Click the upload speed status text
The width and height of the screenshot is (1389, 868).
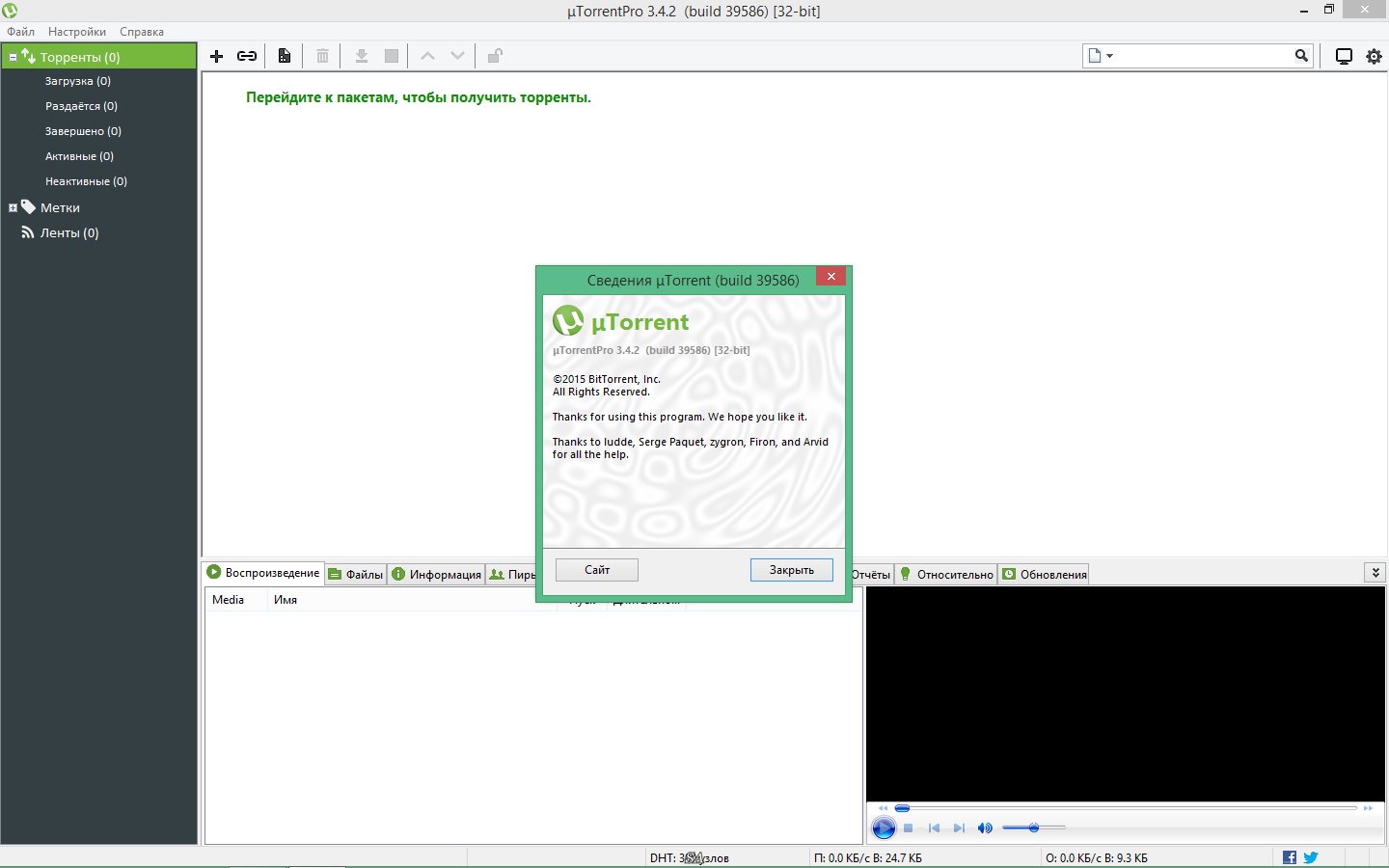pos(1097,857)
